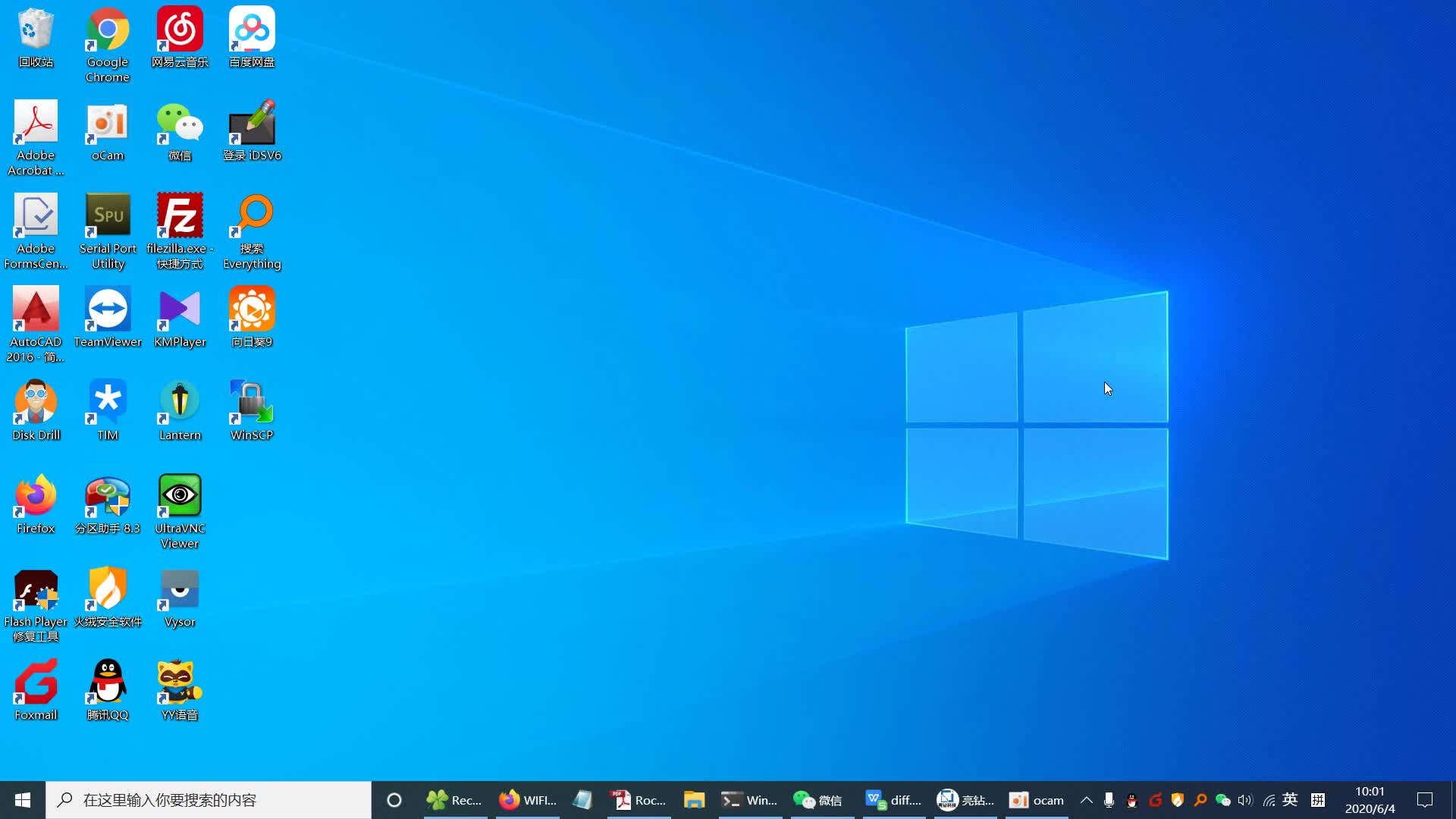Open the QQ penguin tray icon

[x=1132, y=800]
